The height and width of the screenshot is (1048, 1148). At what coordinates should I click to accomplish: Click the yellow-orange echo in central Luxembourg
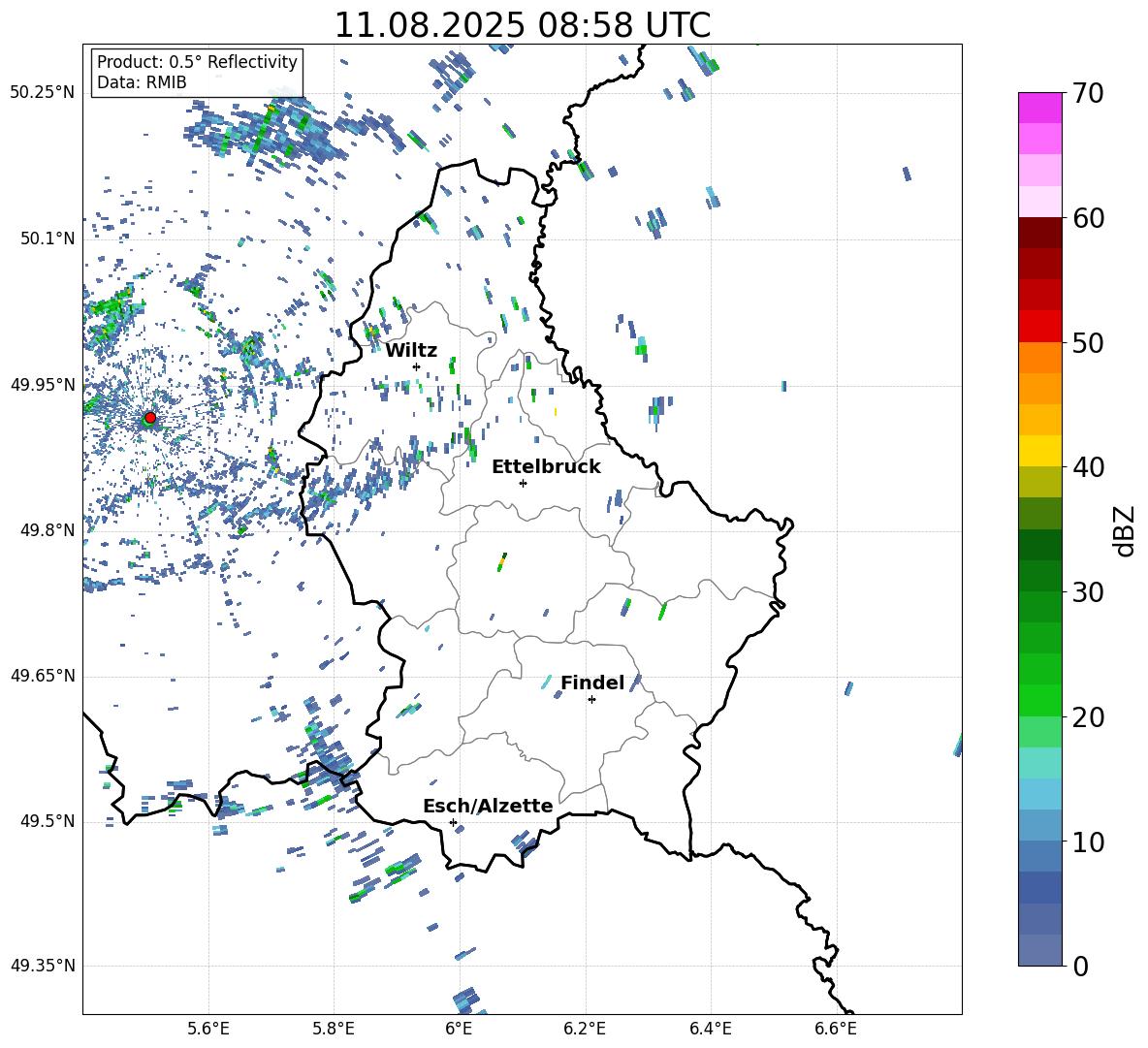pos(501,562)
